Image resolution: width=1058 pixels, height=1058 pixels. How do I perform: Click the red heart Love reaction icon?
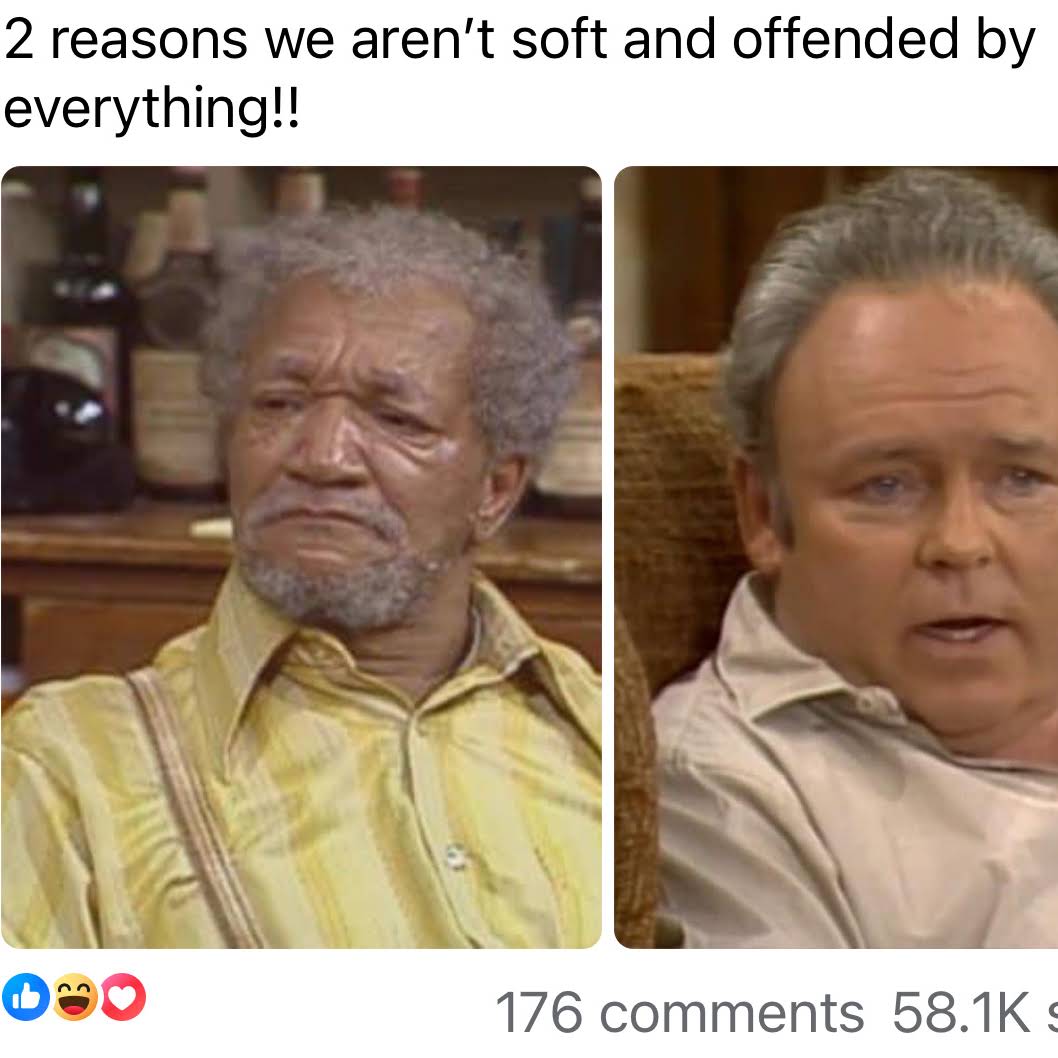[123, 997]
